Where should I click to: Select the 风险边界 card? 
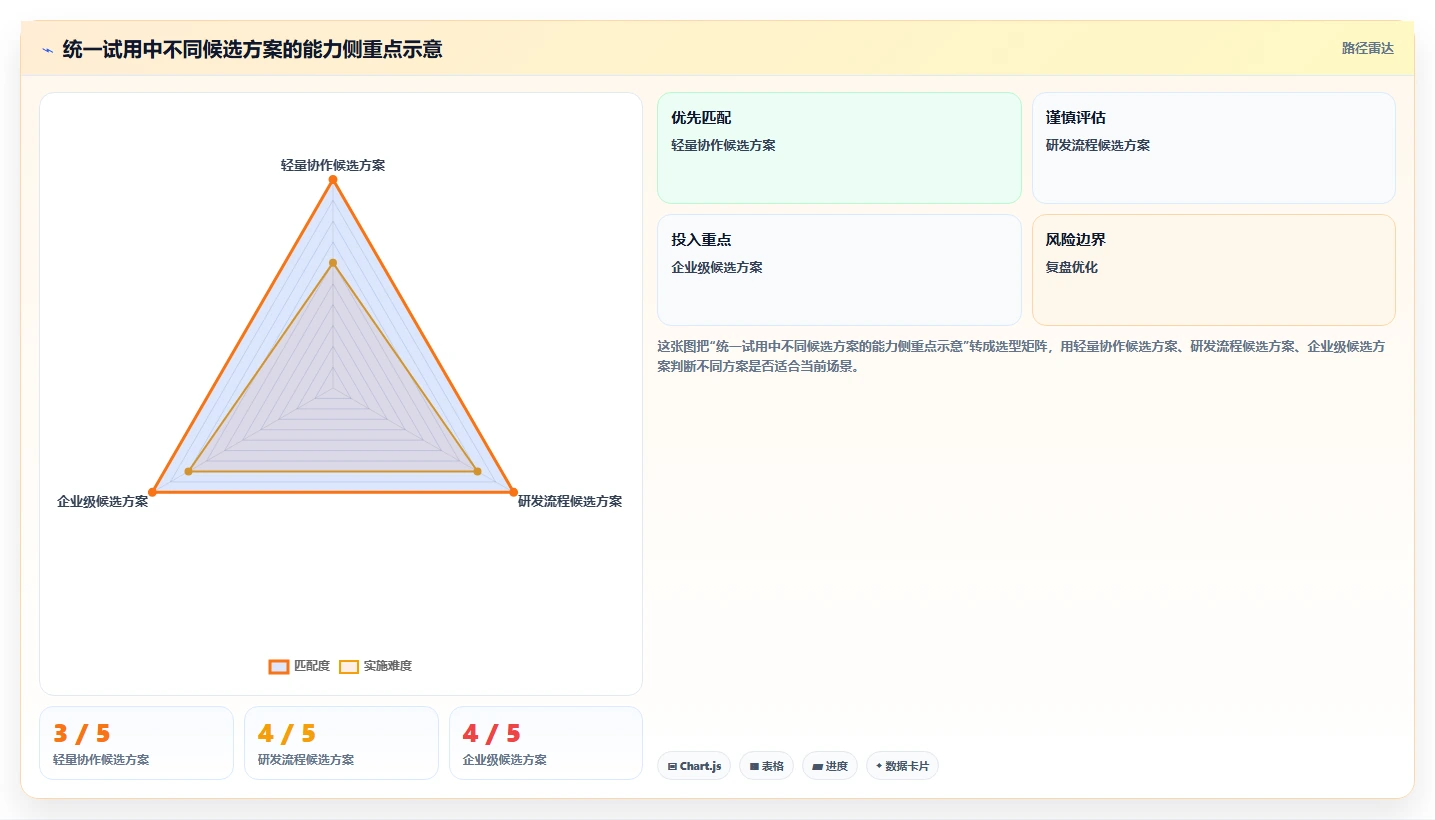[1214, 270]
